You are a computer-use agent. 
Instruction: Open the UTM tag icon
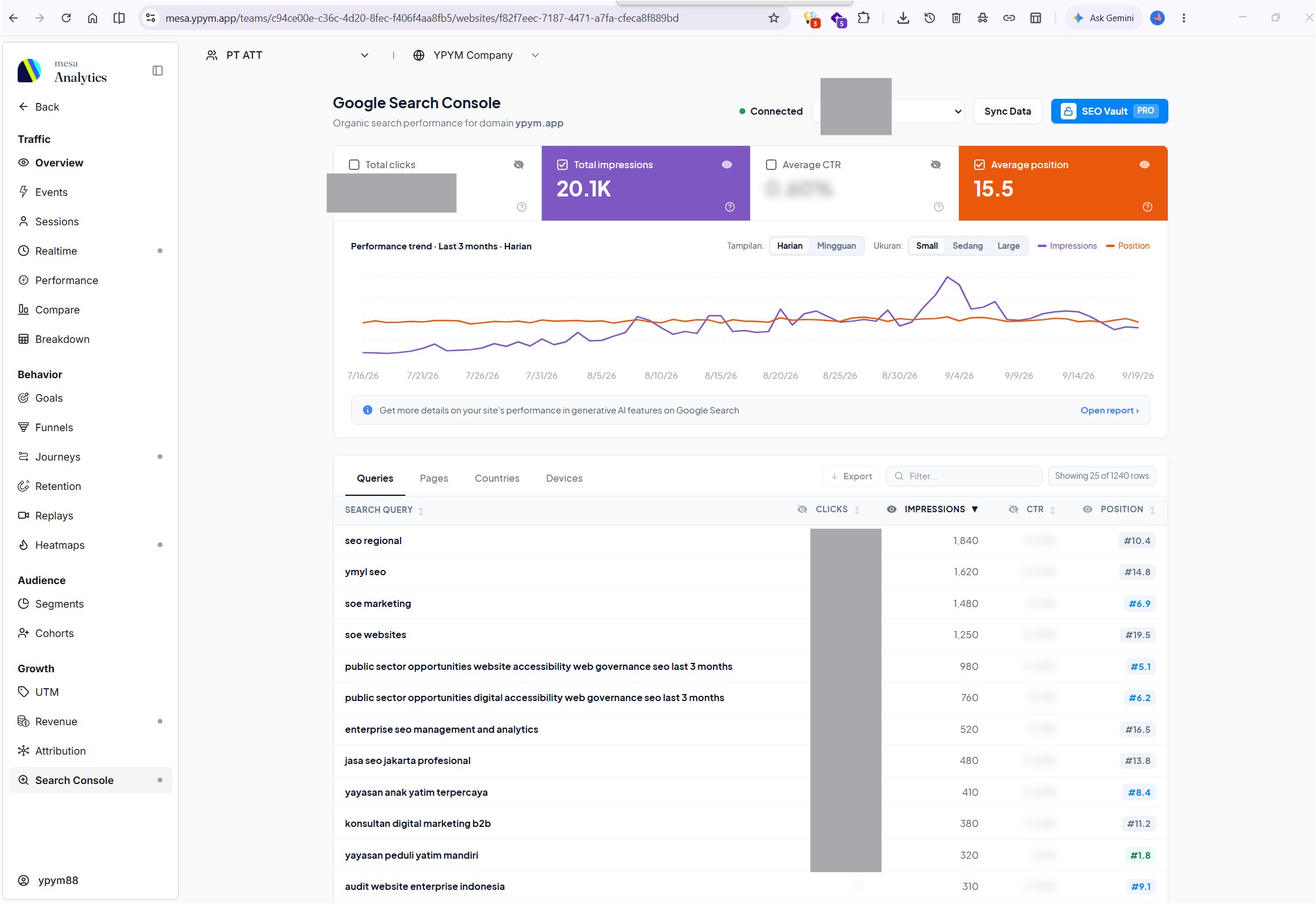pyautogui.click(x=24, y=692)
